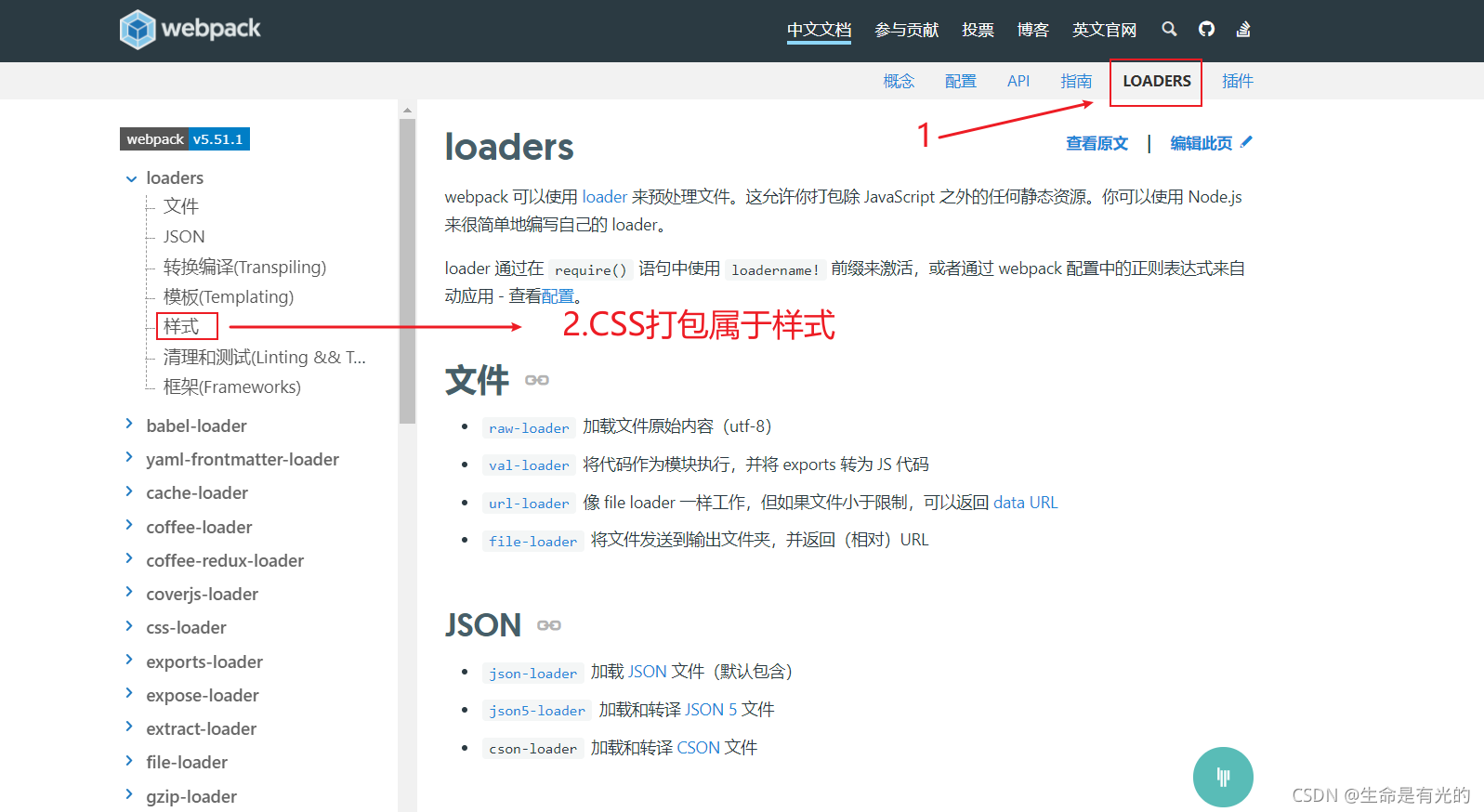Screen dimensions: 1484x812
Task: Open the CSON link
Action: tap(699, 748)
